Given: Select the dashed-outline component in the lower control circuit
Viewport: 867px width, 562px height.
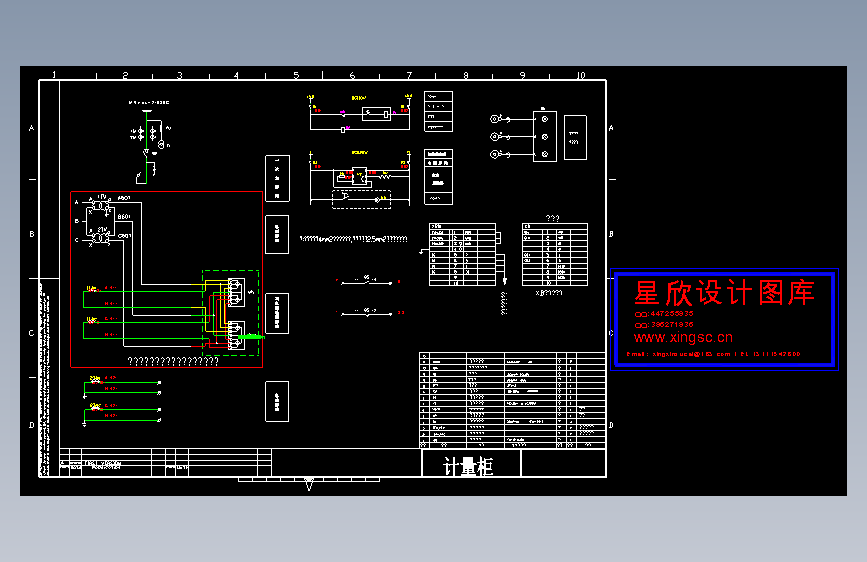Looking at the screenshot, I should click(x=362, y=199).
